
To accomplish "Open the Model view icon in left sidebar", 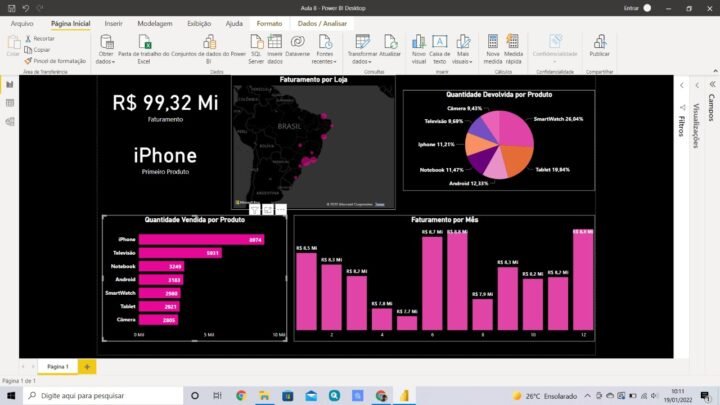I will [x=9, y=121].
